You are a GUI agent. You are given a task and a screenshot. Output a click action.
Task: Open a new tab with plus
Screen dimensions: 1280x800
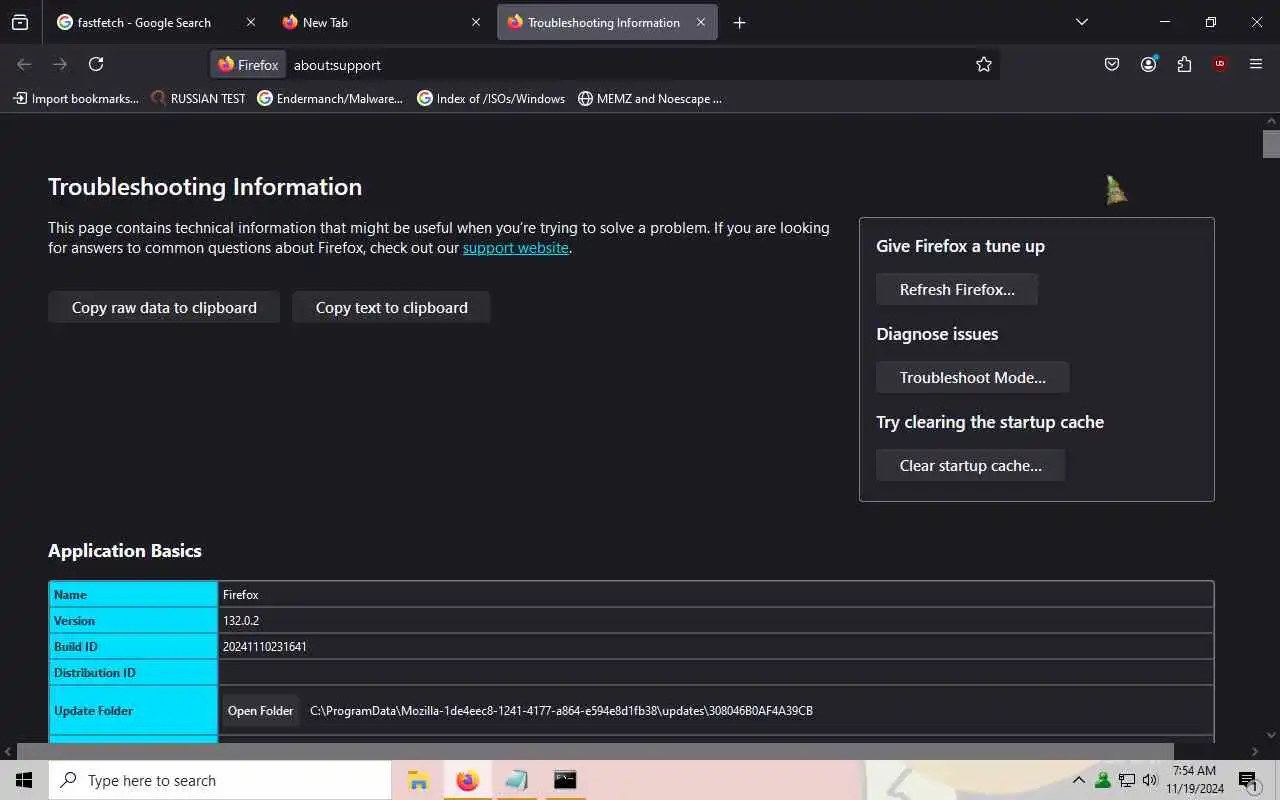[739, 22]
